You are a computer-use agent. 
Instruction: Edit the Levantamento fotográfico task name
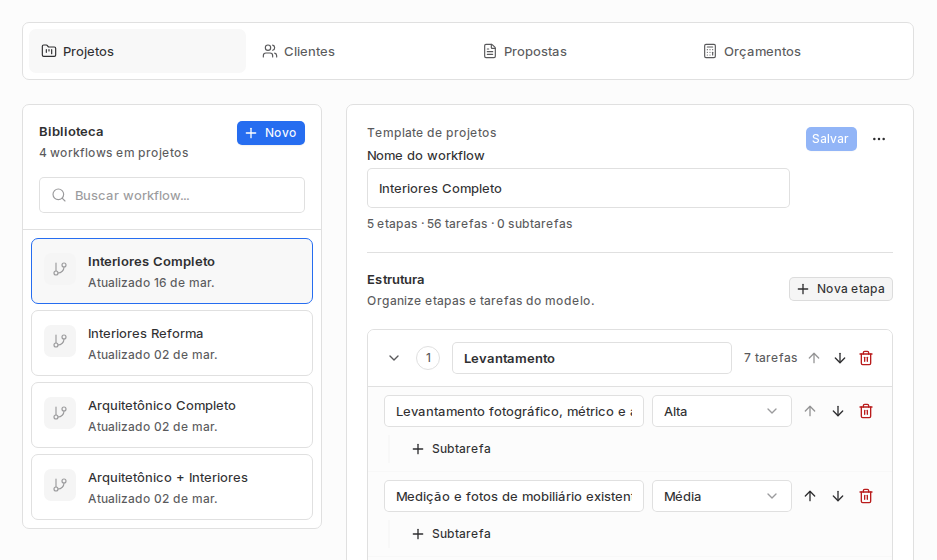tap(514, 411)
